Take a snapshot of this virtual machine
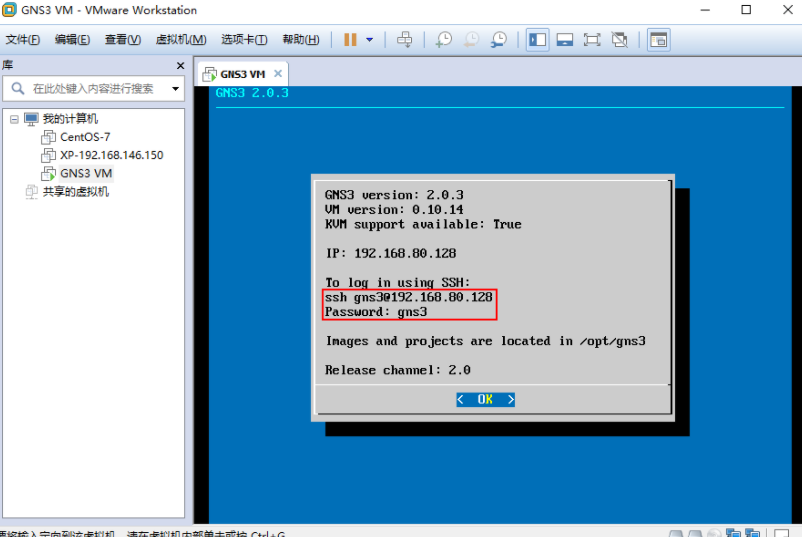This screenshot has height=537, width=802. coord(443,39)
